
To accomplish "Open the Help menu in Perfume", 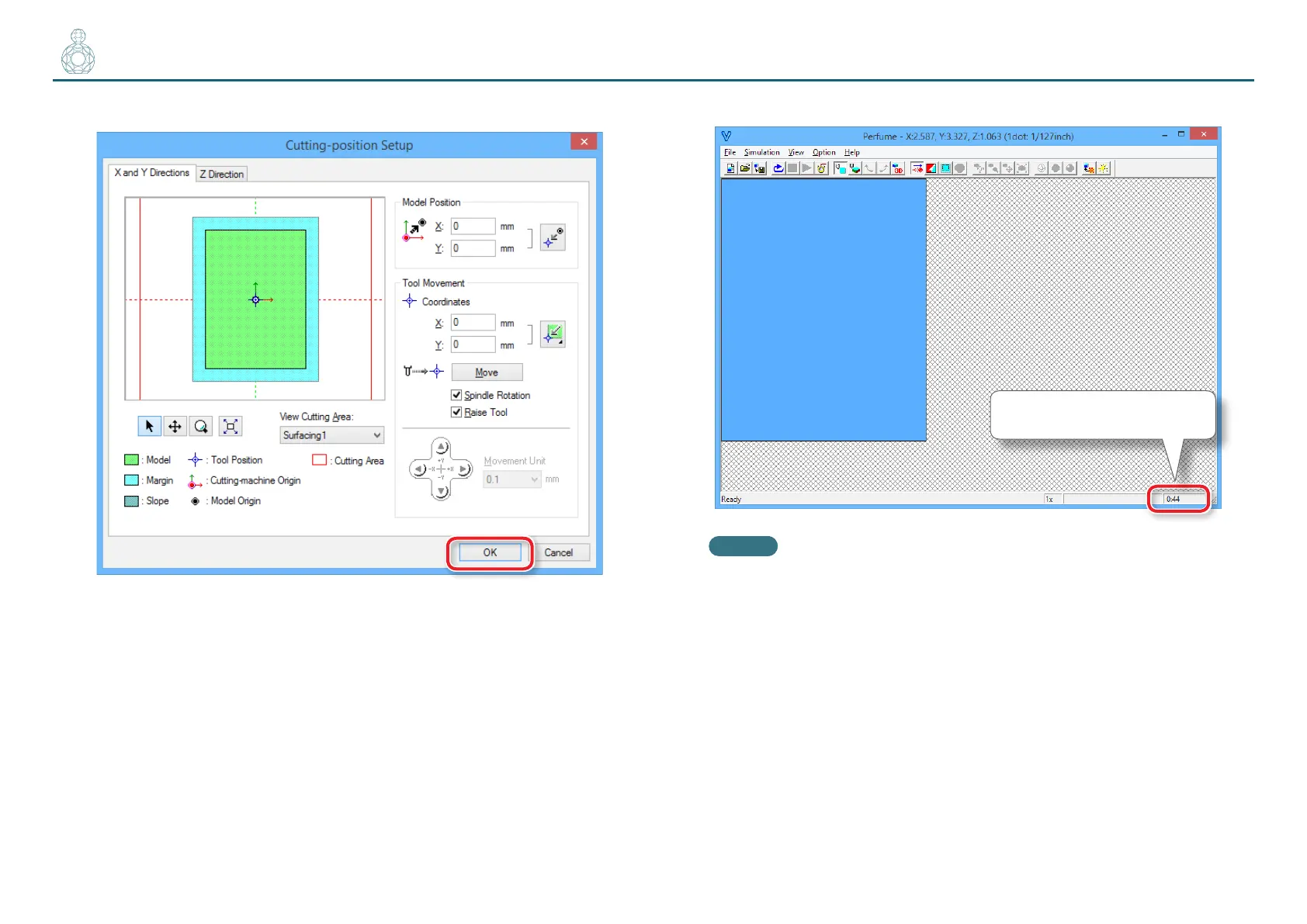I will 852,152.
